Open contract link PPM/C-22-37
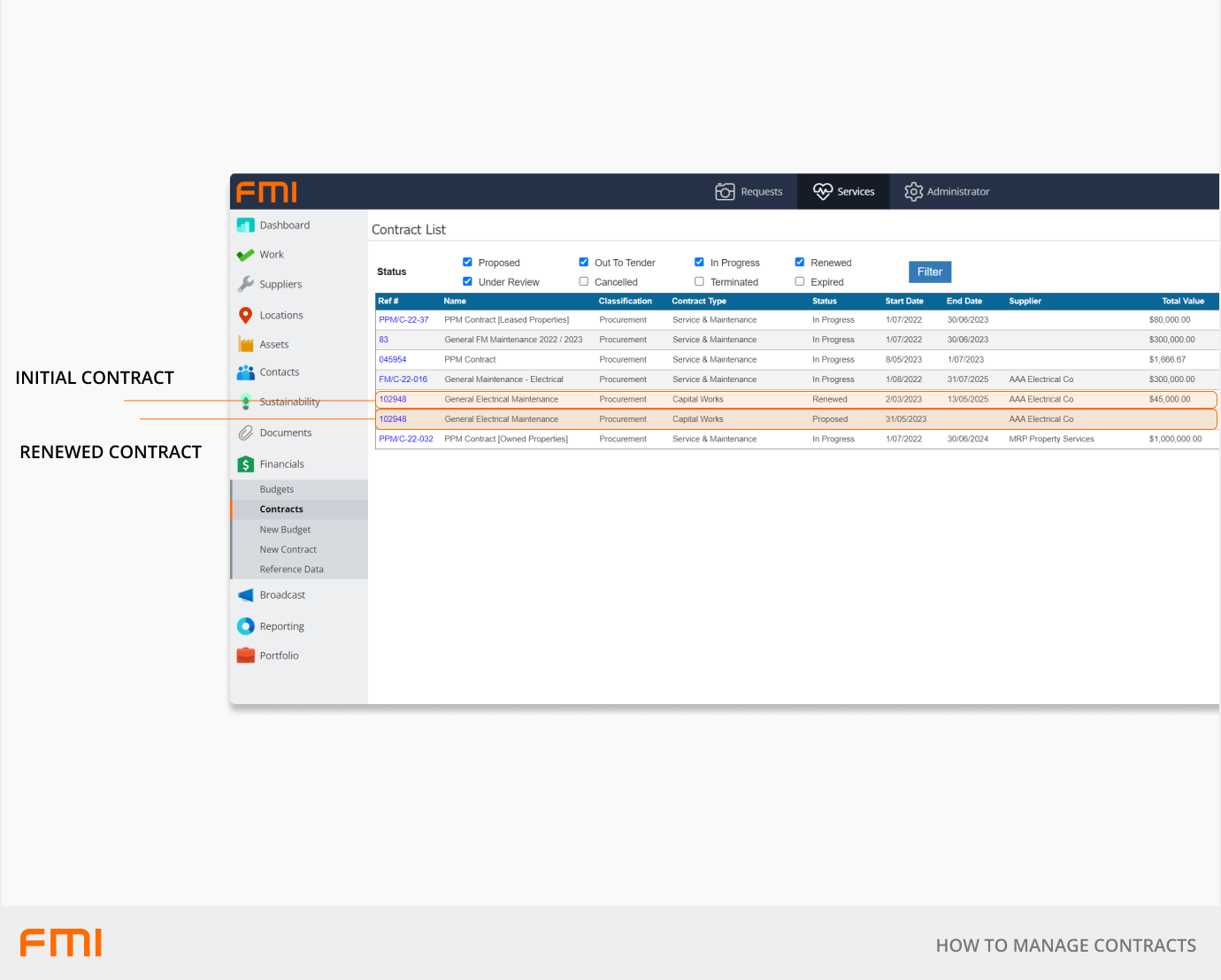Screen dimensions: 1221x980 tap(403, 320)
